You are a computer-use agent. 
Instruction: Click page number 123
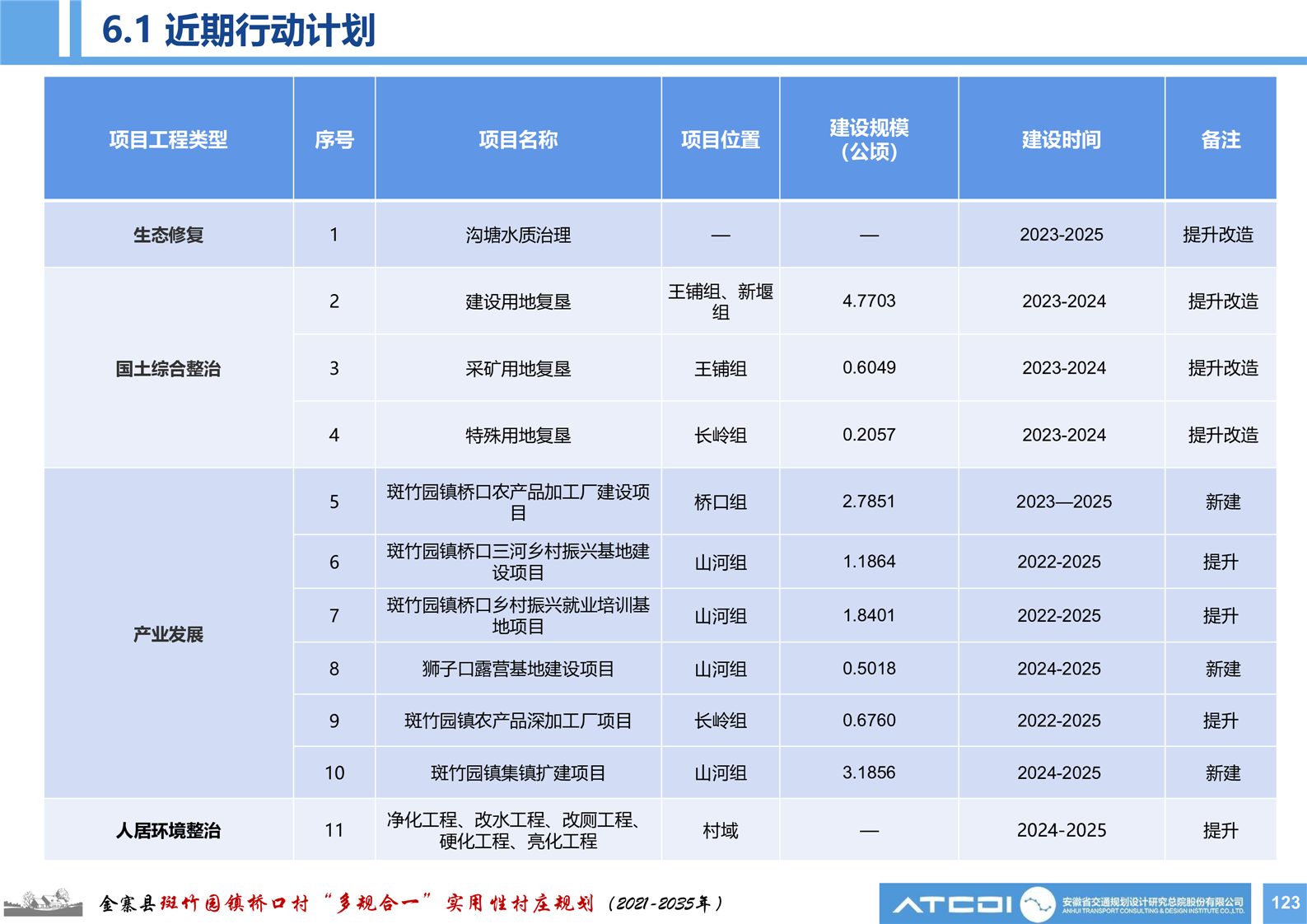coord(1285,903)
